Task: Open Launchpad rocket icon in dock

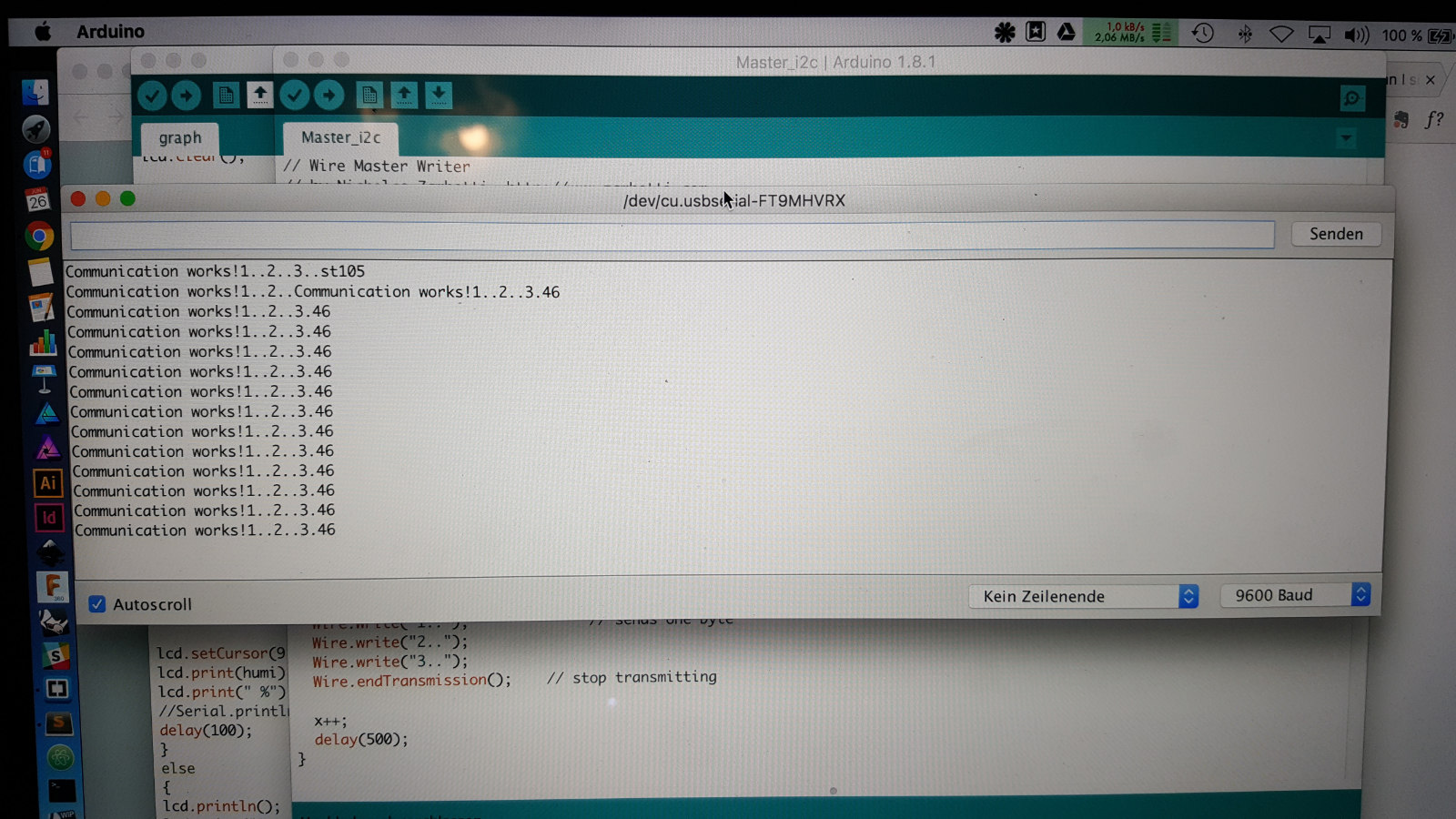Action: 36,128
